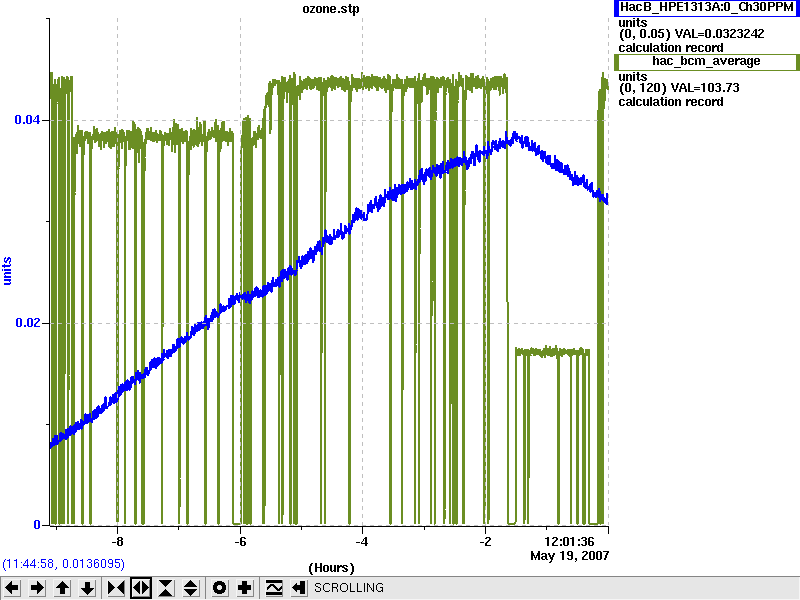
Task: Click the 0.02 y-axis label
Action: coord(28,323)
